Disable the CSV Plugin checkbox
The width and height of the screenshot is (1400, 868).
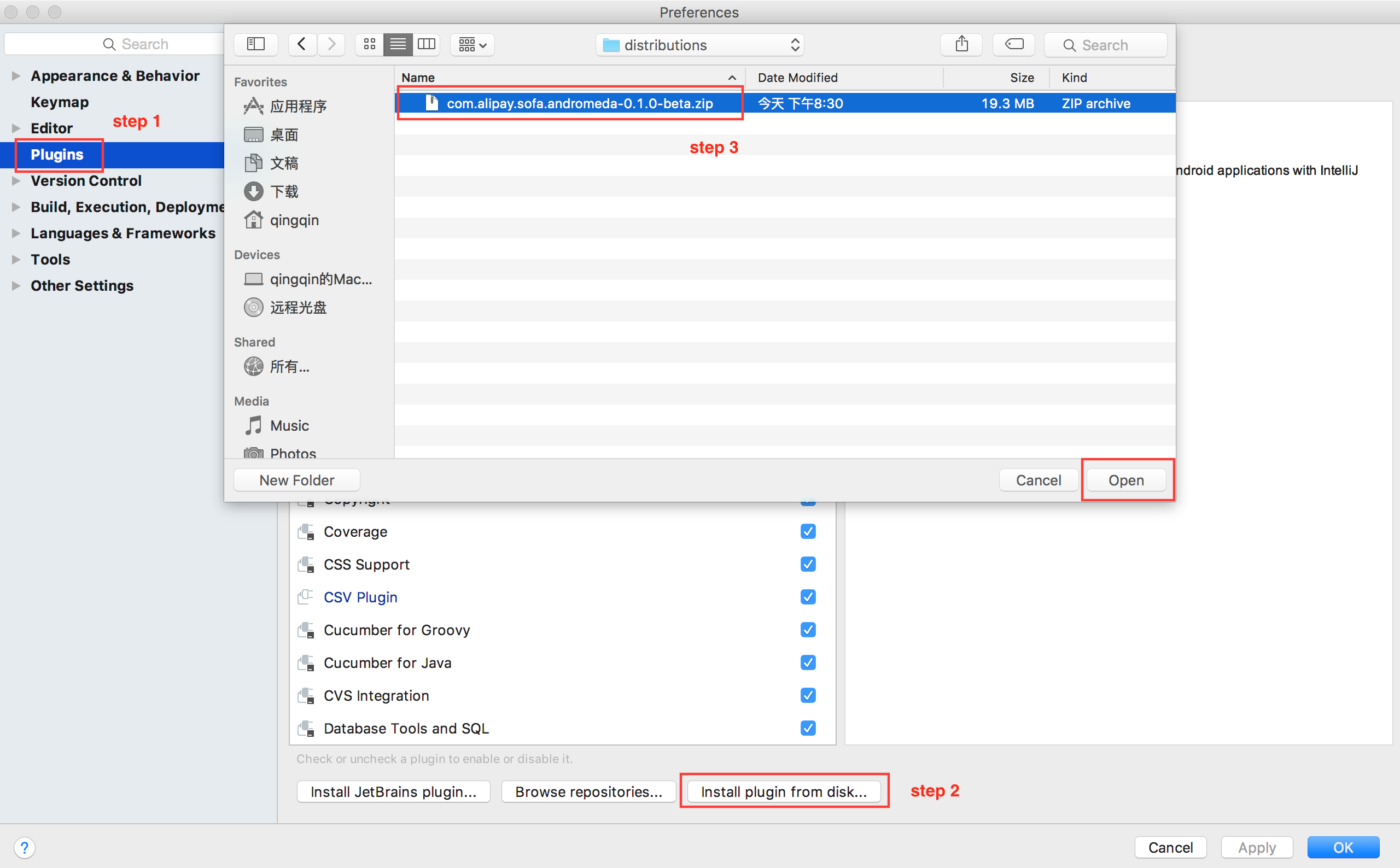pos(807,597)
